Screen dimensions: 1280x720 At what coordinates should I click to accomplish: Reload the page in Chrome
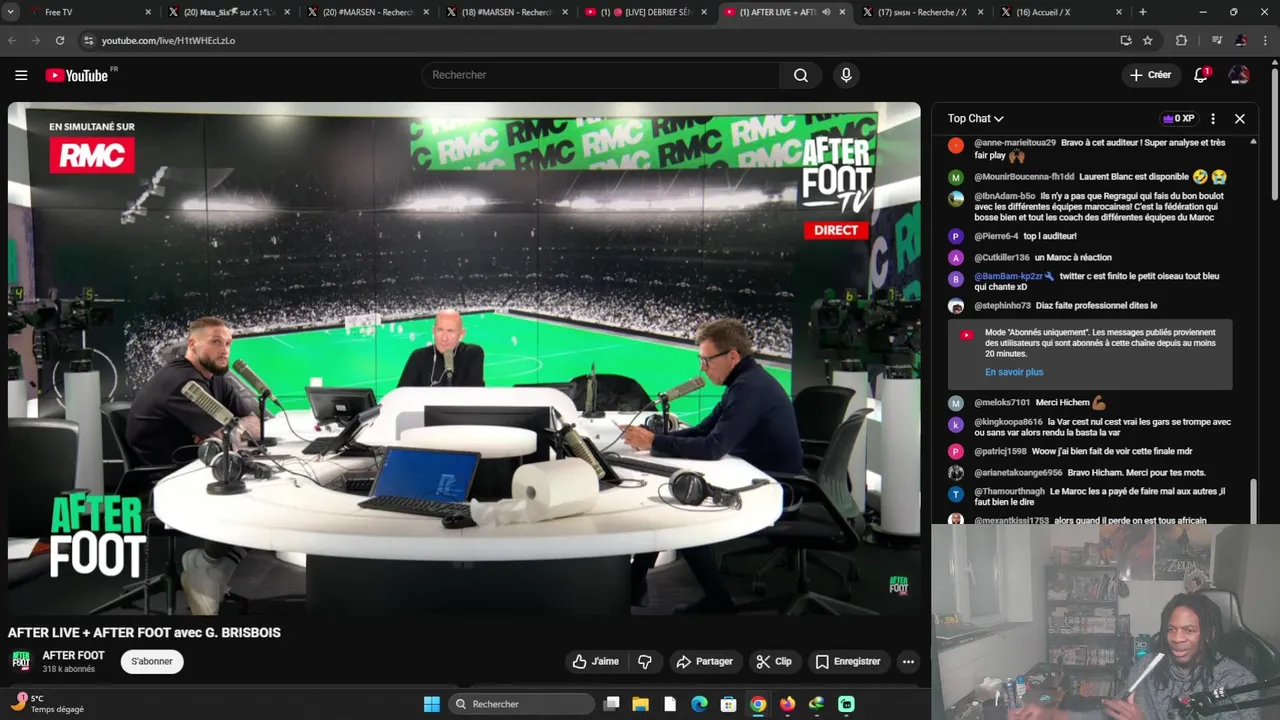click(60, 40)
